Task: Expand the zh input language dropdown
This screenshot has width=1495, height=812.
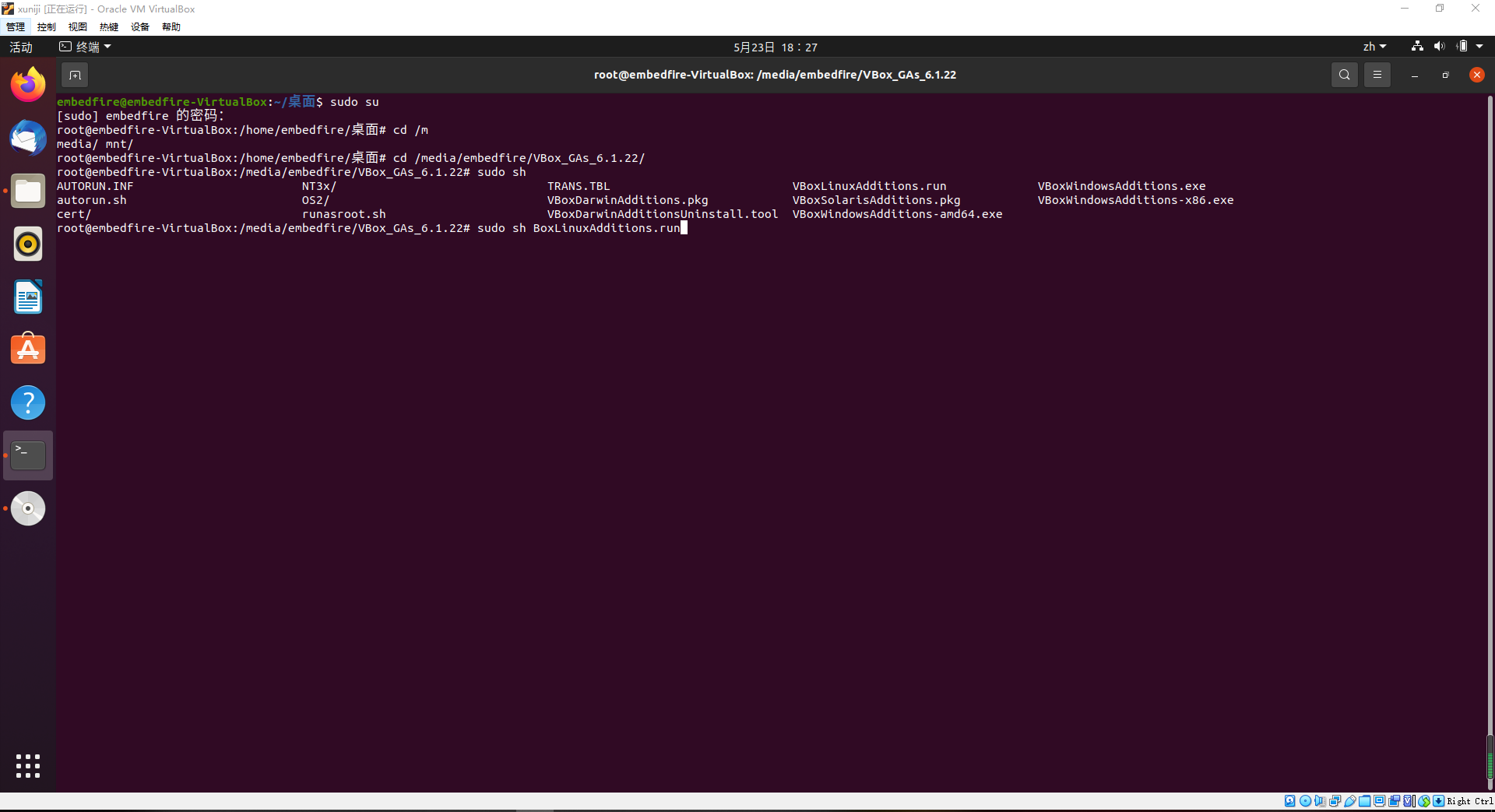Action: click(1375, 46)
